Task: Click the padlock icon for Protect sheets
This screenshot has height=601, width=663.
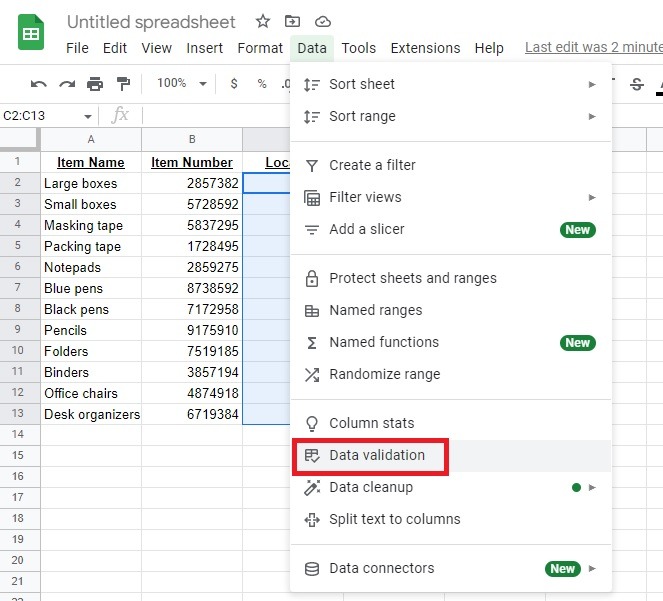Action: pos(312,278)
